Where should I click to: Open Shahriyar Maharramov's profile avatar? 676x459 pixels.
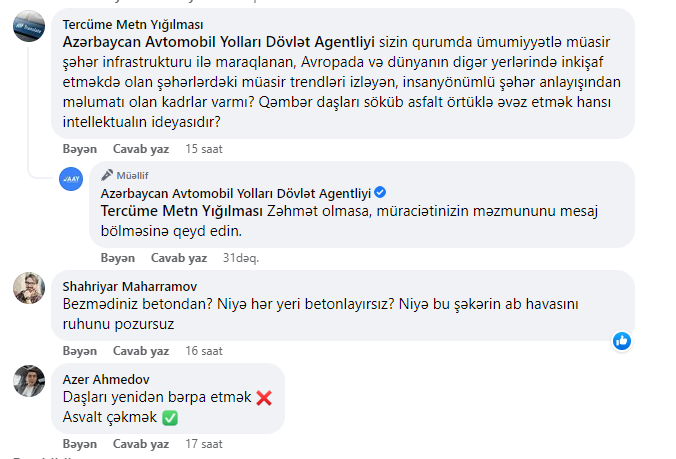click(28, 287)
